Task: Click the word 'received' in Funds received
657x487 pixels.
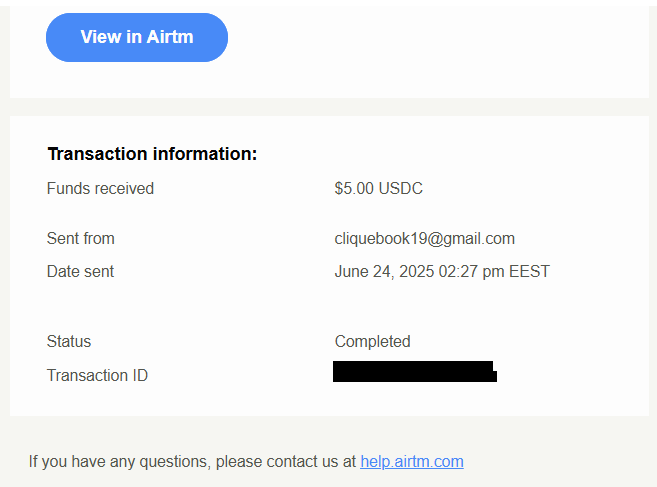Action: click(127, 189)
